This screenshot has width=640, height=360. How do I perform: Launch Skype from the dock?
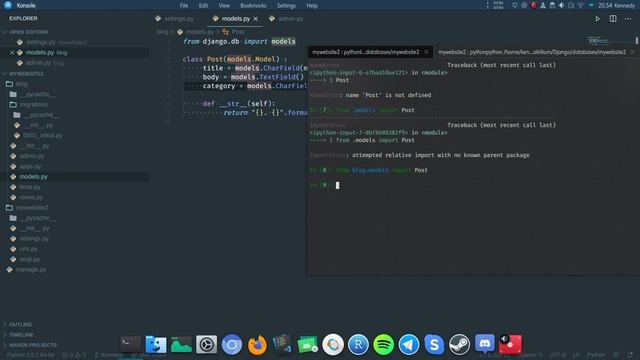(434, 345)
